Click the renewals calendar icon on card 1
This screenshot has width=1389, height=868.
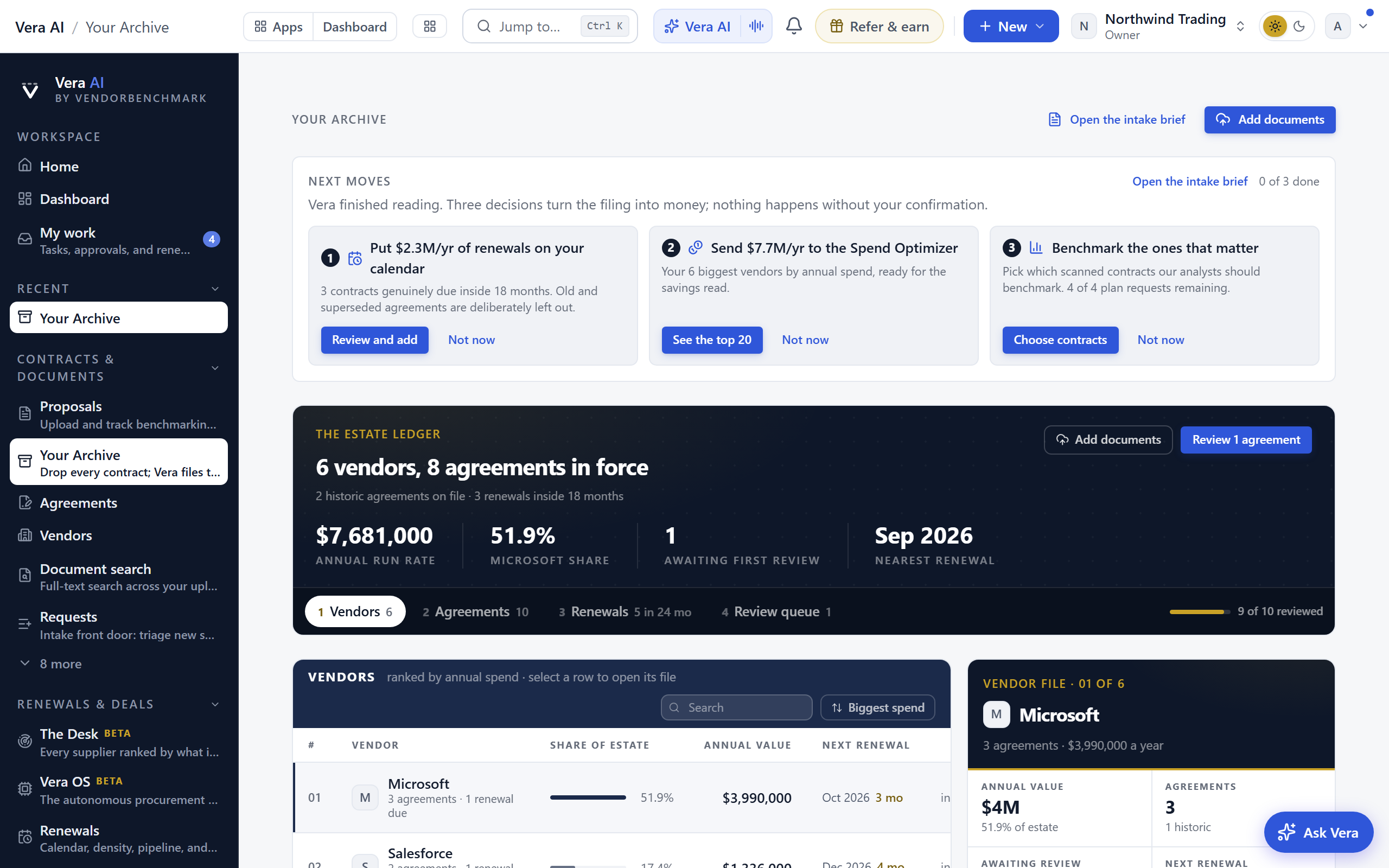point(355,258)
